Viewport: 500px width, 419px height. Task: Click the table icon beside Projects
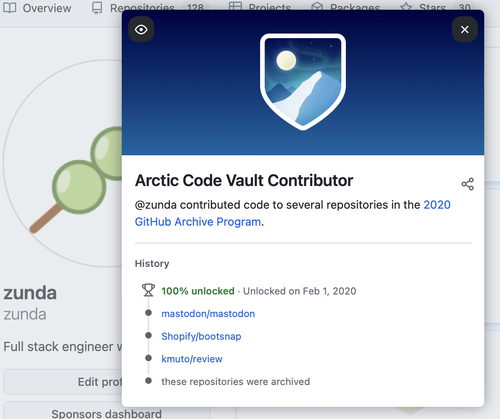pos(235,7)
